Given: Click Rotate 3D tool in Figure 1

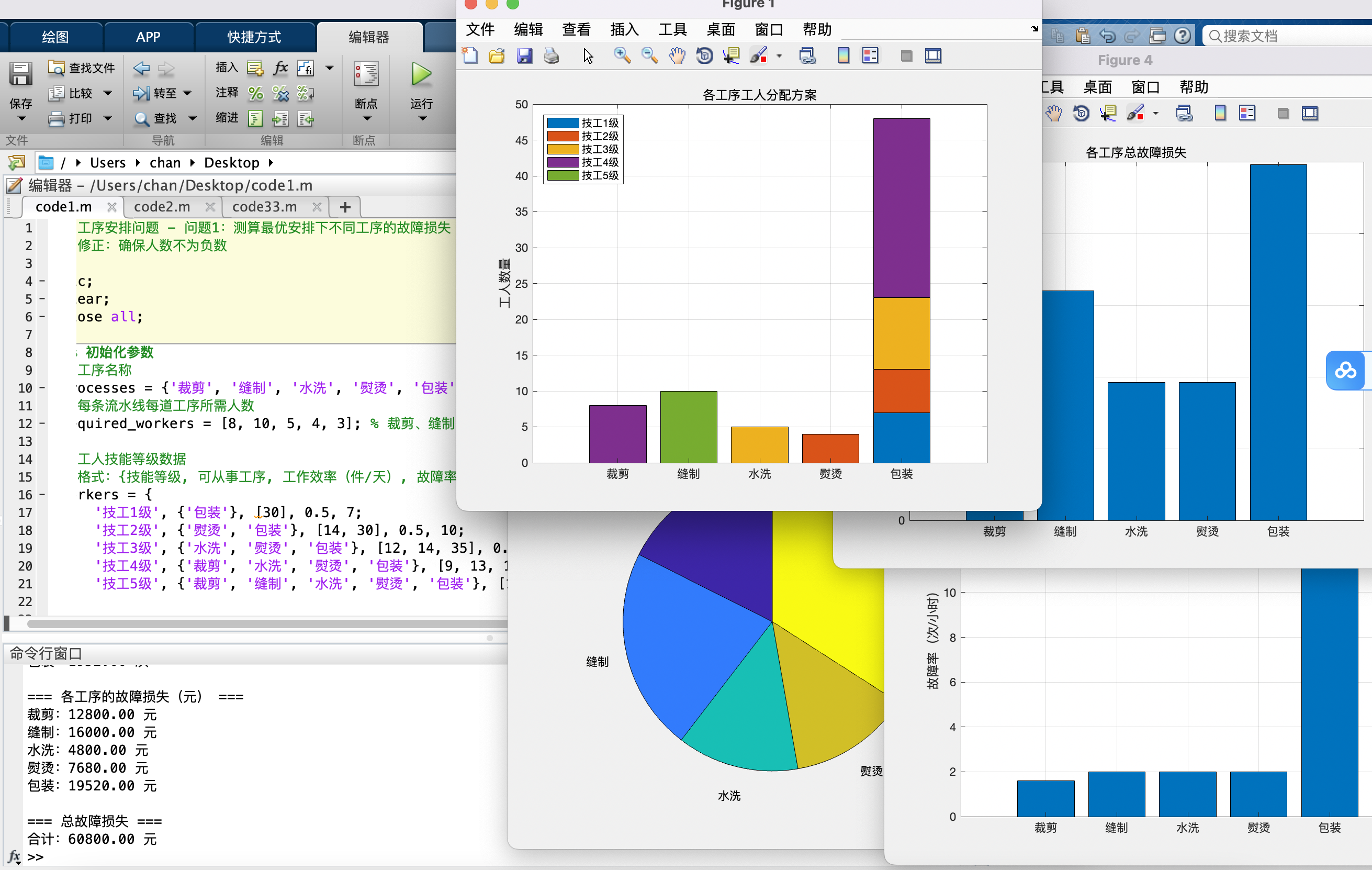Looking at the screenshot, I should click(x=704, y=56).
